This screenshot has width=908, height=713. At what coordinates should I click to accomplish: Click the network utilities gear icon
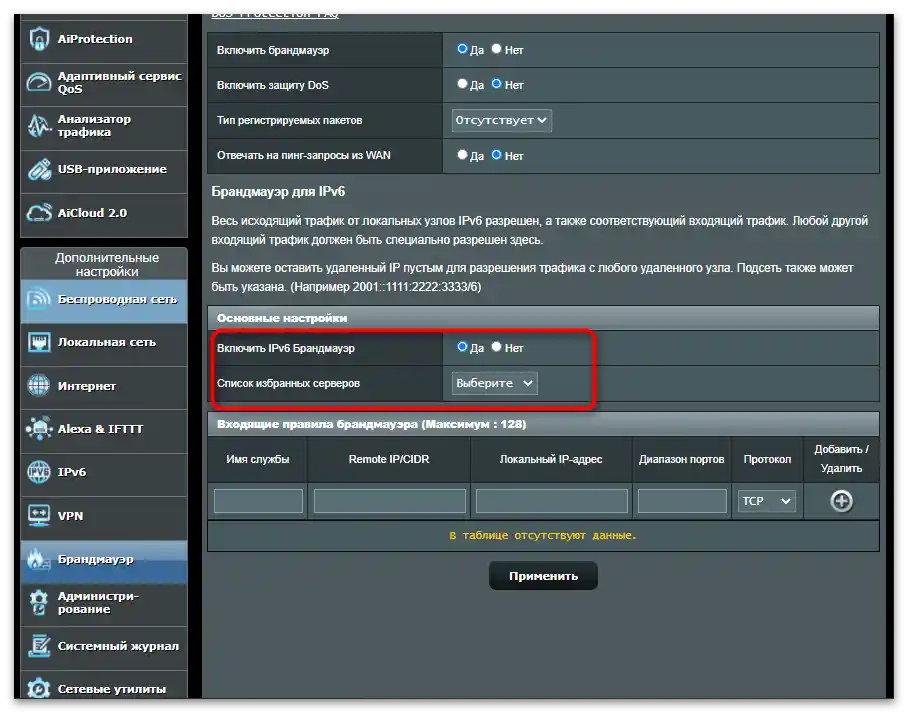pyautogui.click(x=39, y=688)
